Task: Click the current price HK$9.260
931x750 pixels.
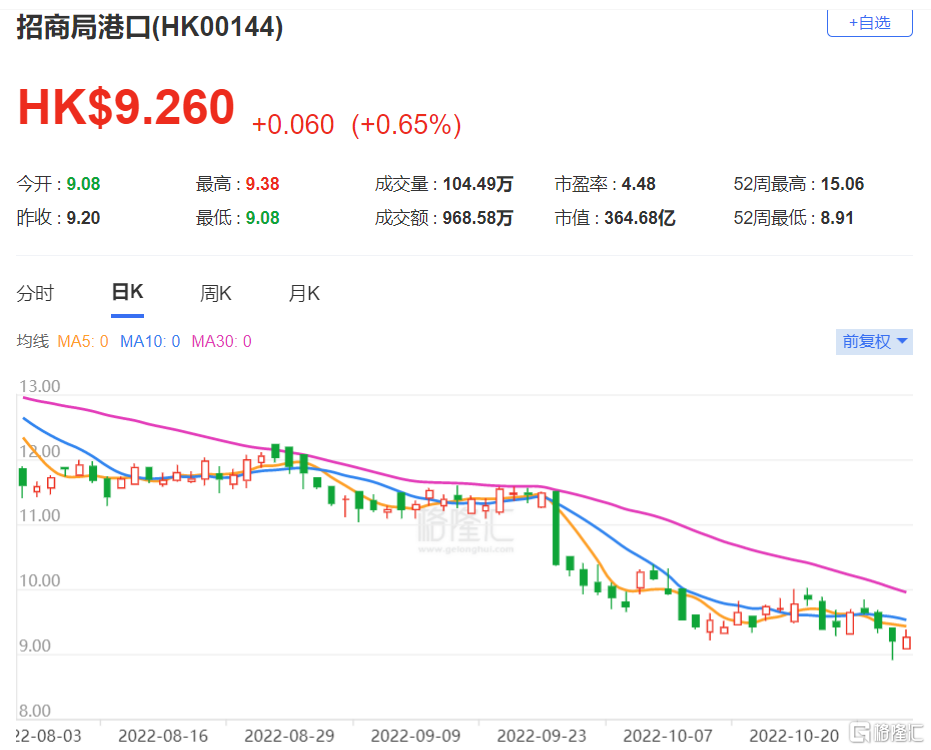Action: [x=126, y=107]
